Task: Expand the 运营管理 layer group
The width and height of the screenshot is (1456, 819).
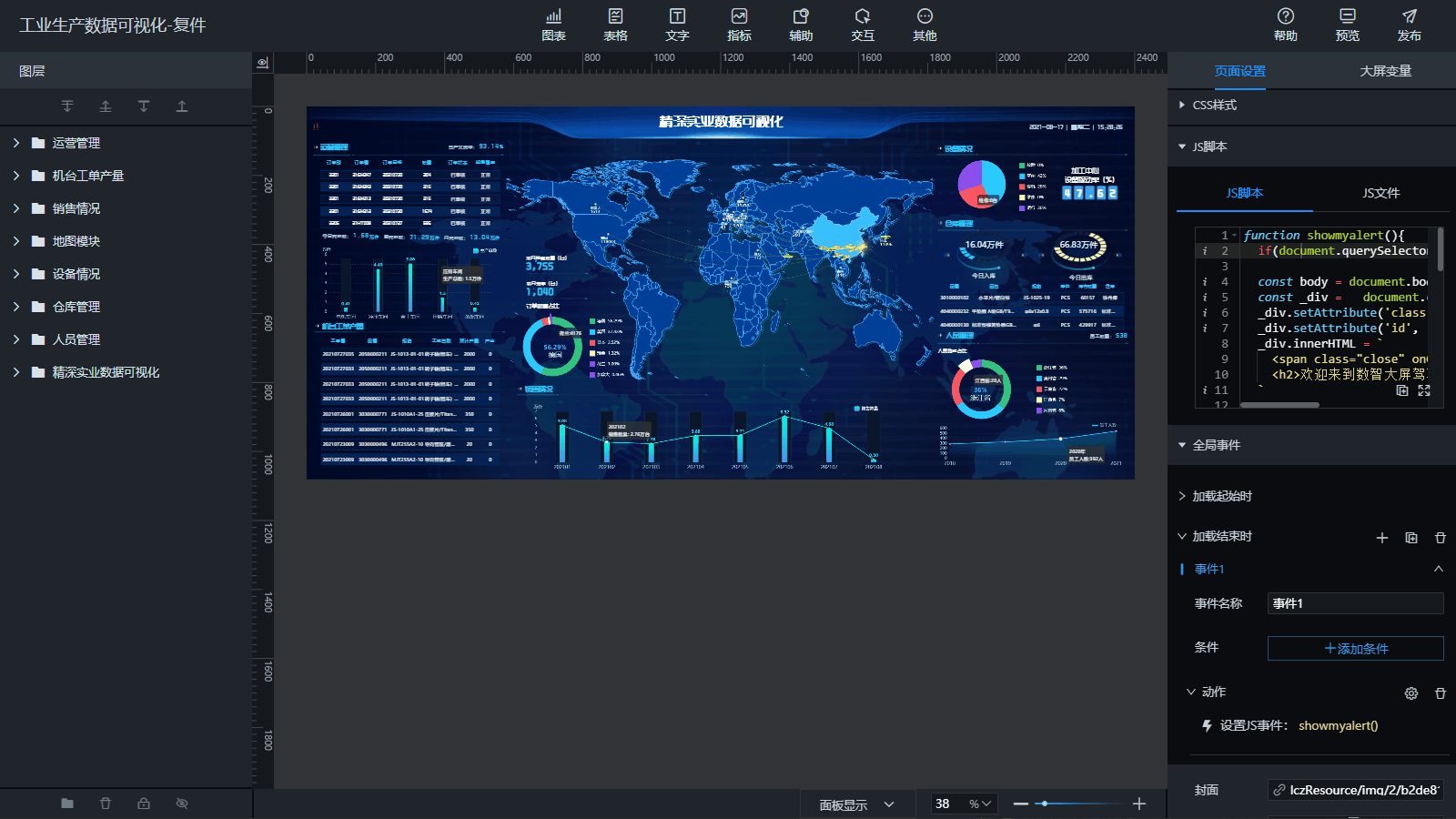Action: point(16,143)
